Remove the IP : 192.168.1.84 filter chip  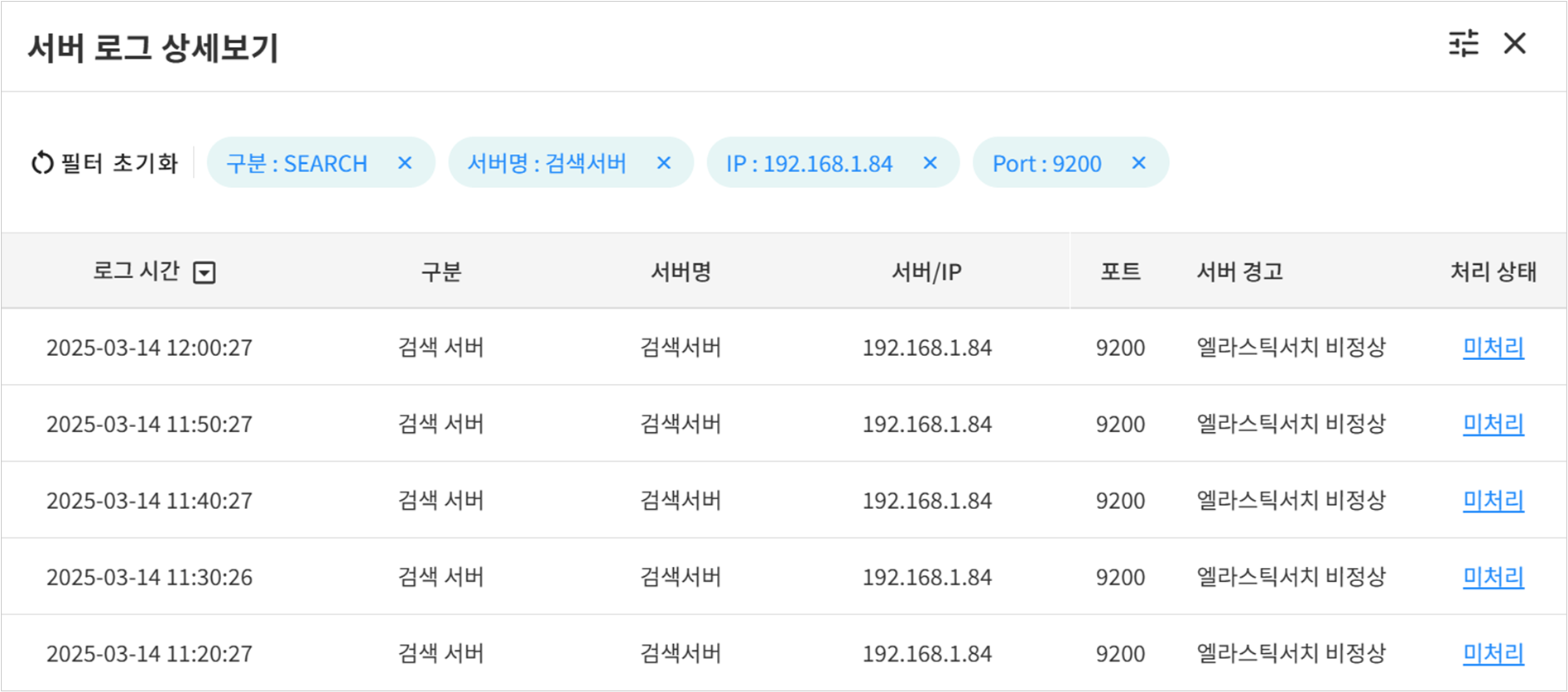[x=930, y=163]
